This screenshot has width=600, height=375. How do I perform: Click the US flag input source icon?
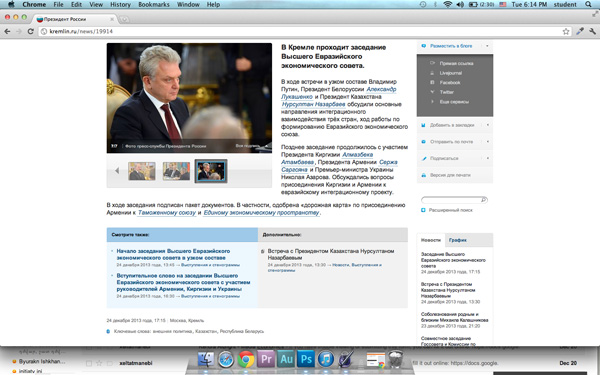503,5
